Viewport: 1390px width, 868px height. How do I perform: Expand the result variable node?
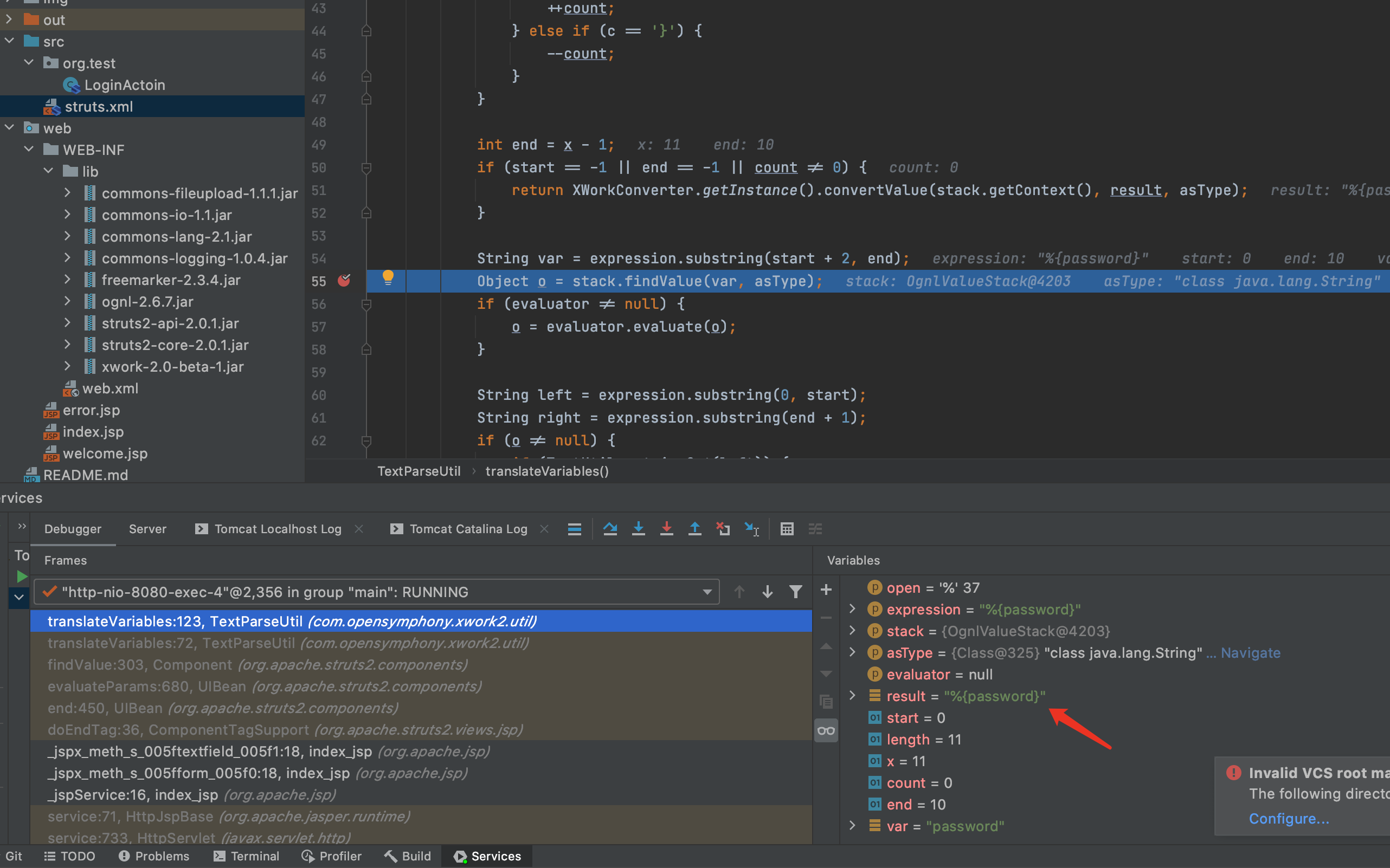click(x=852, y=696)
